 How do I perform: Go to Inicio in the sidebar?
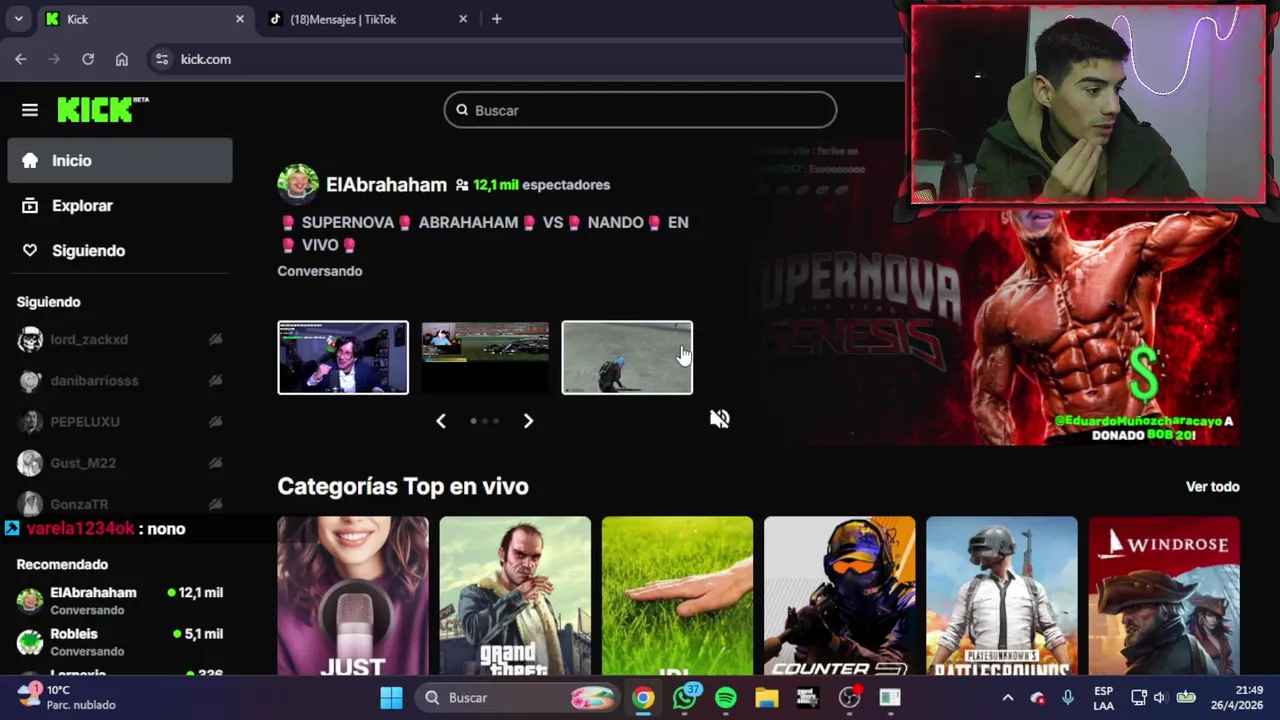point(120,160)
